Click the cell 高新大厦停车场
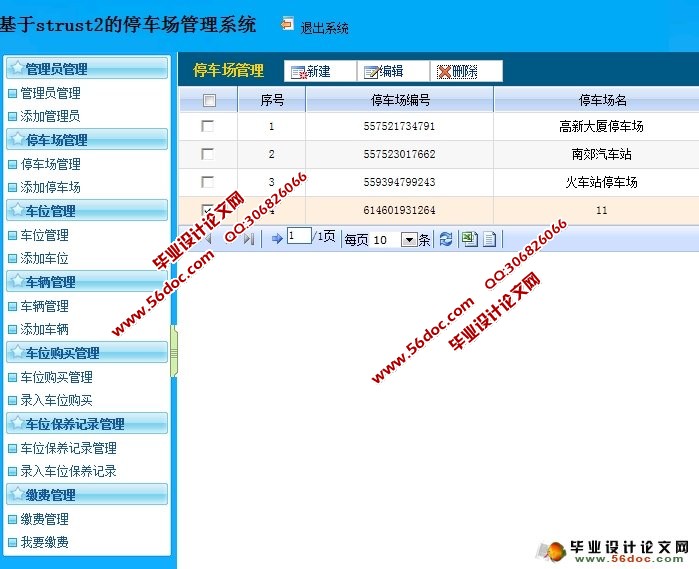 click(x=601, y=126)
